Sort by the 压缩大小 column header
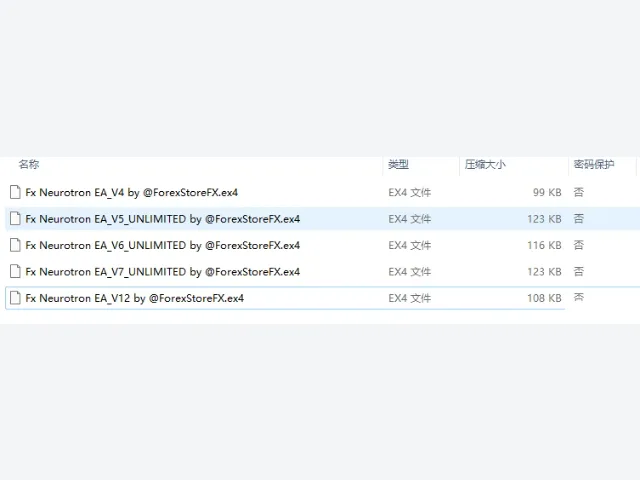The height and width of the screenshot is (480, 640). click(x=485, y=164)
